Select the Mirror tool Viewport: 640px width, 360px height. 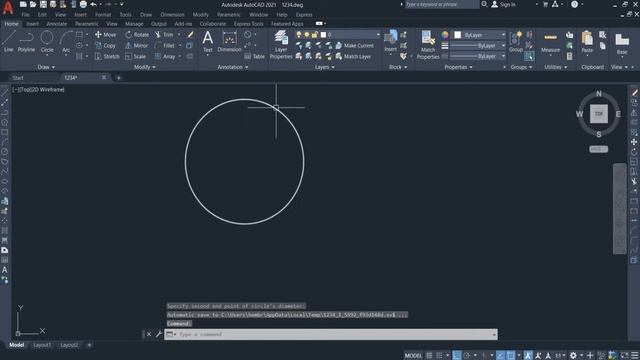[136, 46]
